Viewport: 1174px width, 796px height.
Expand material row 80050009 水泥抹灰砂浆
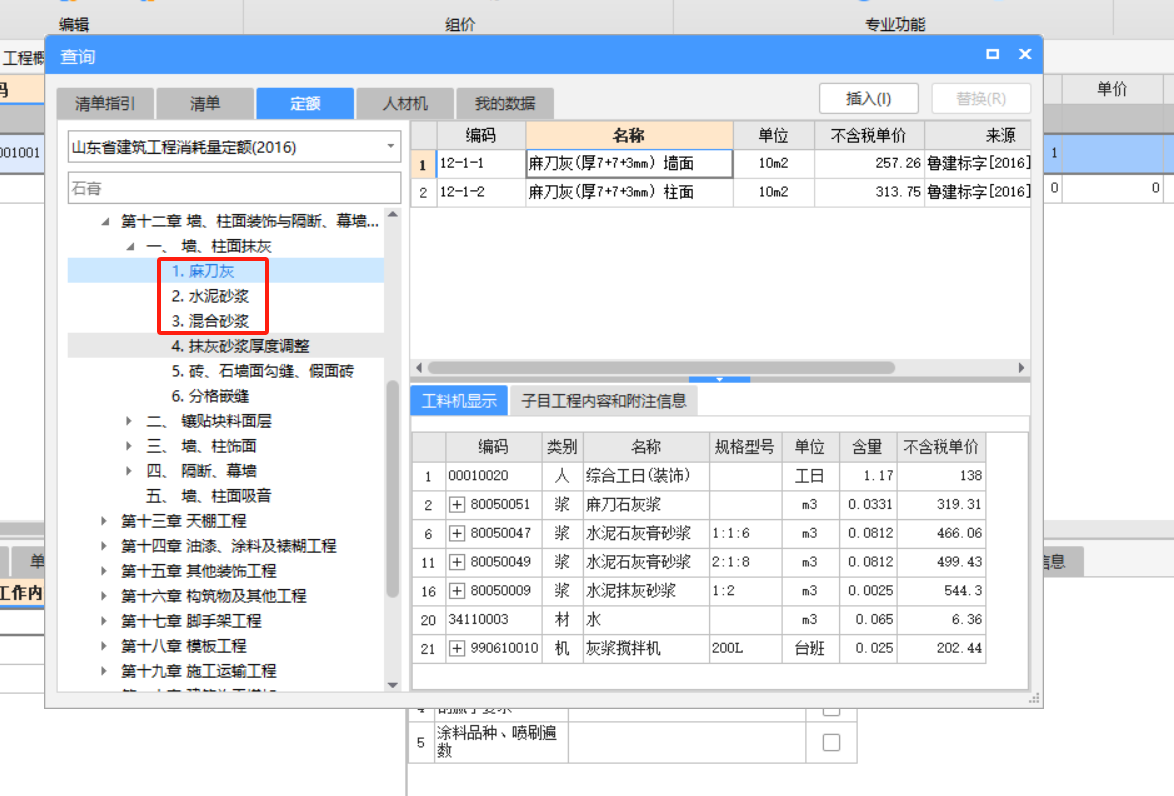pyautogui.click(x=457, y=591)
